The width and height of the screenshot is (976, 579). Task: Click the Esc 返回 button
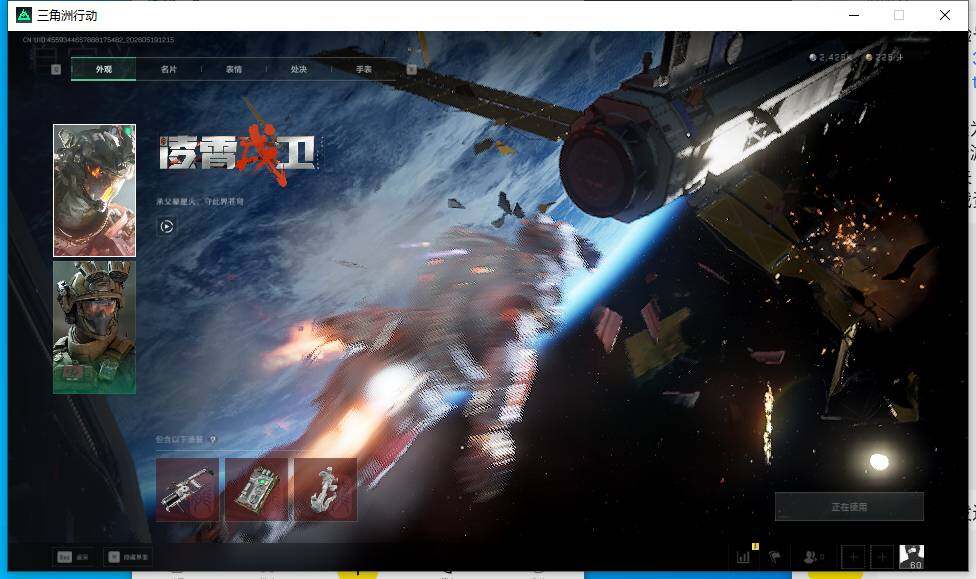tap(73, 557)
